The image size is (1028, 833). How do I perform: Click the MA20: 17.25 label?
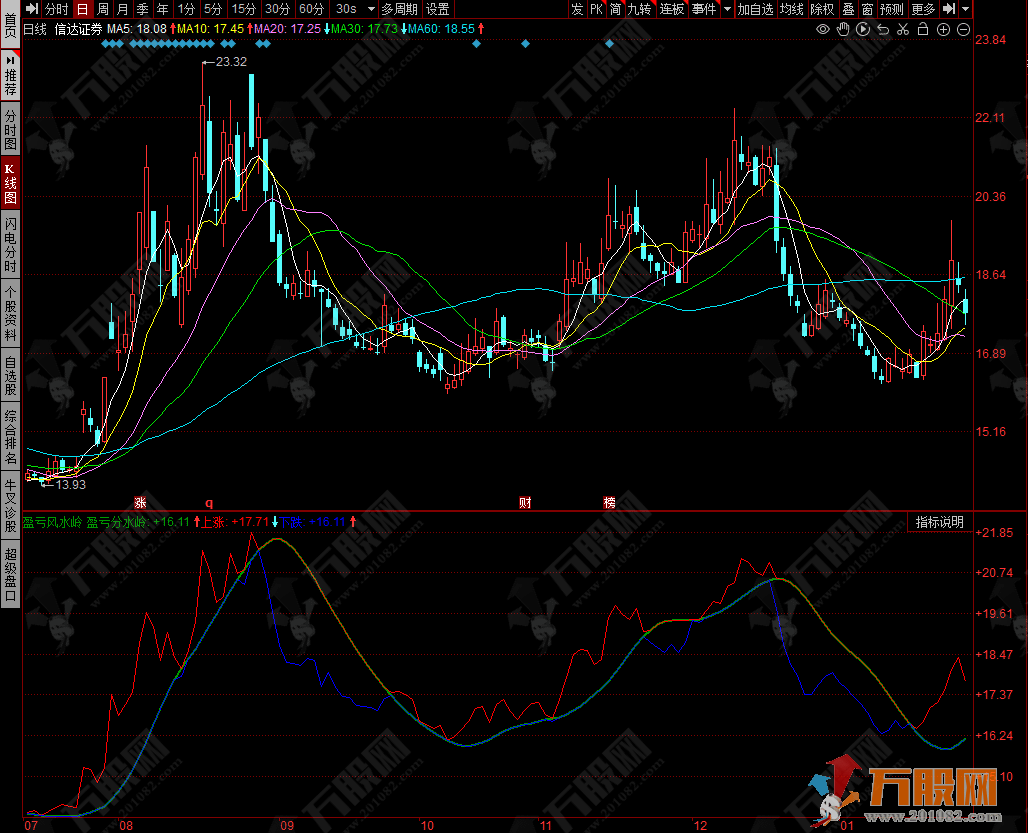(288, 29)
